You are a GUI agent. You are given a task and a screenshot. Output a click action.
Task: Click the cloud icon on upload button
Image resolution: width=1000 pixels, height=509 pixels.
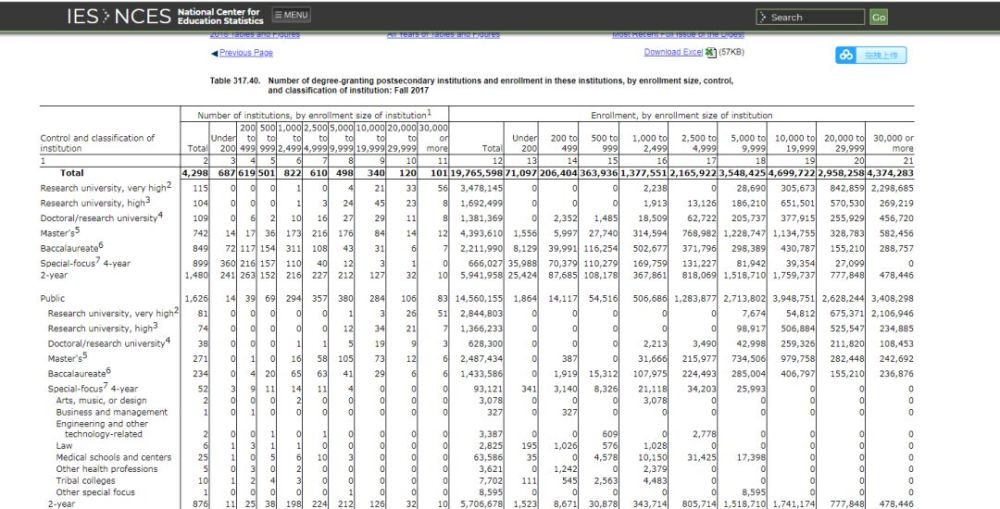(x=847, y=55)
